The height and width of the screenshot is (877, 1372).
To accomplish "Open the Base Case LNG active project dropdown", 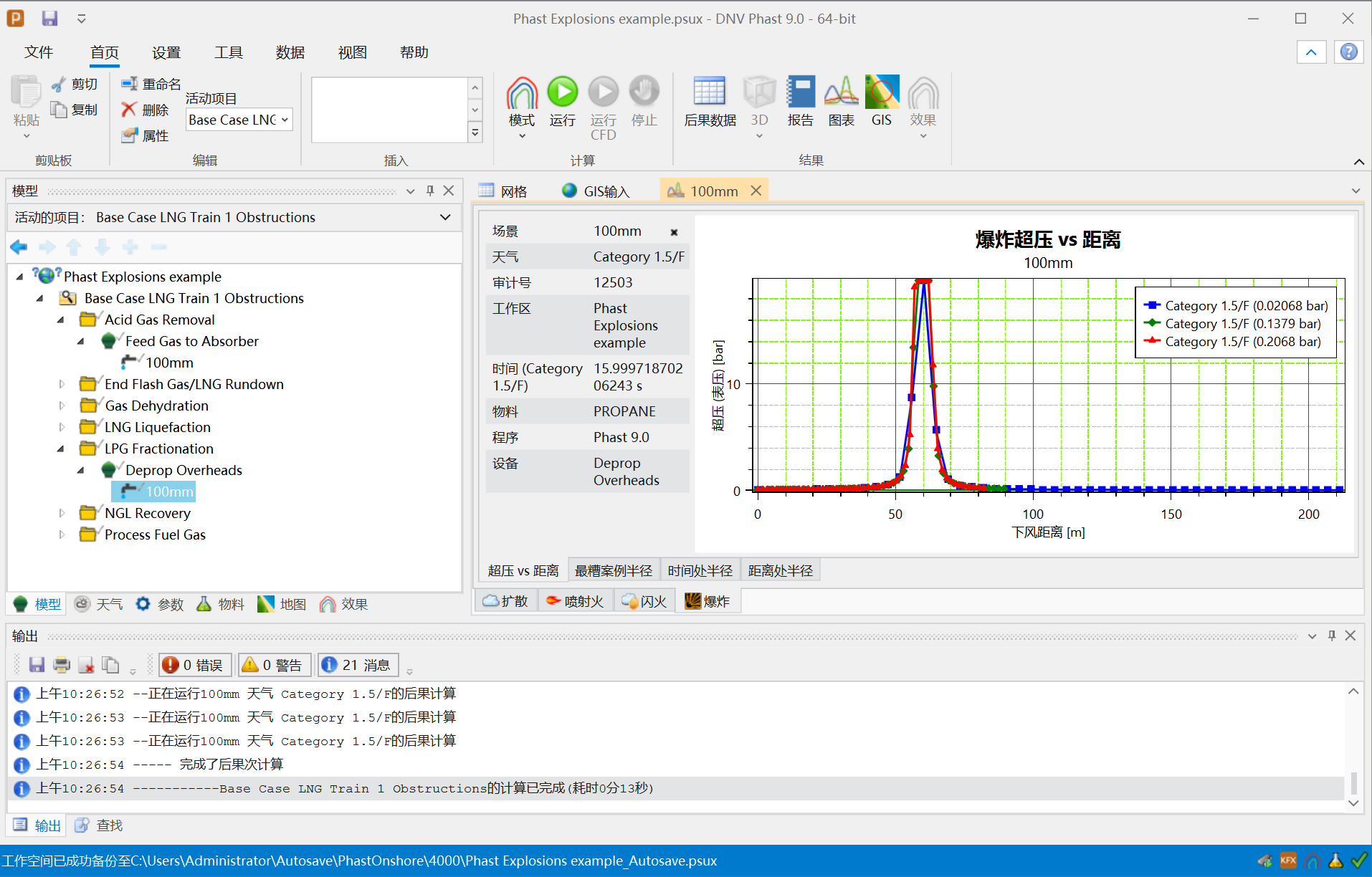I will (x=239, y=120).
